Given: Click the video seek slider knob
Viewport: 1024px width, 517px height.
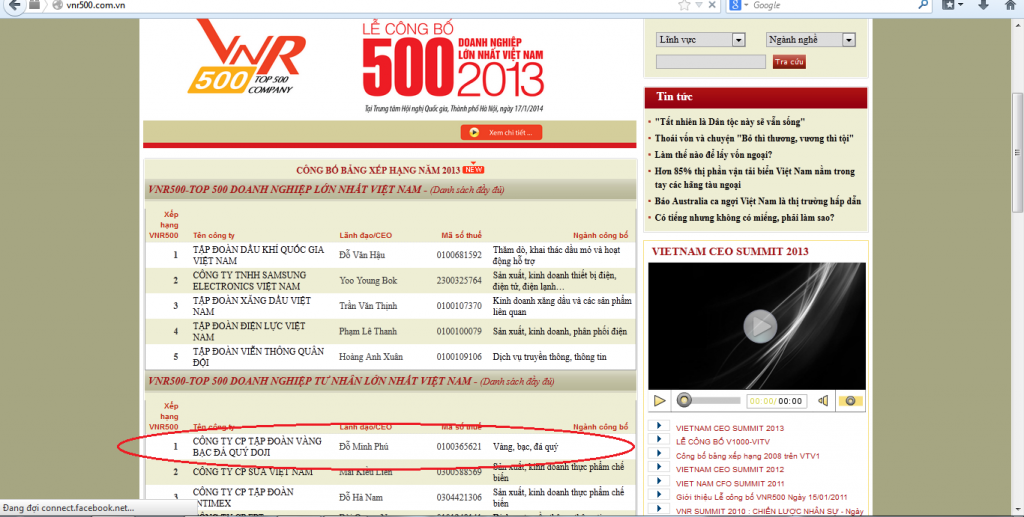Looking at the screenshot, I should pos(684,400).
